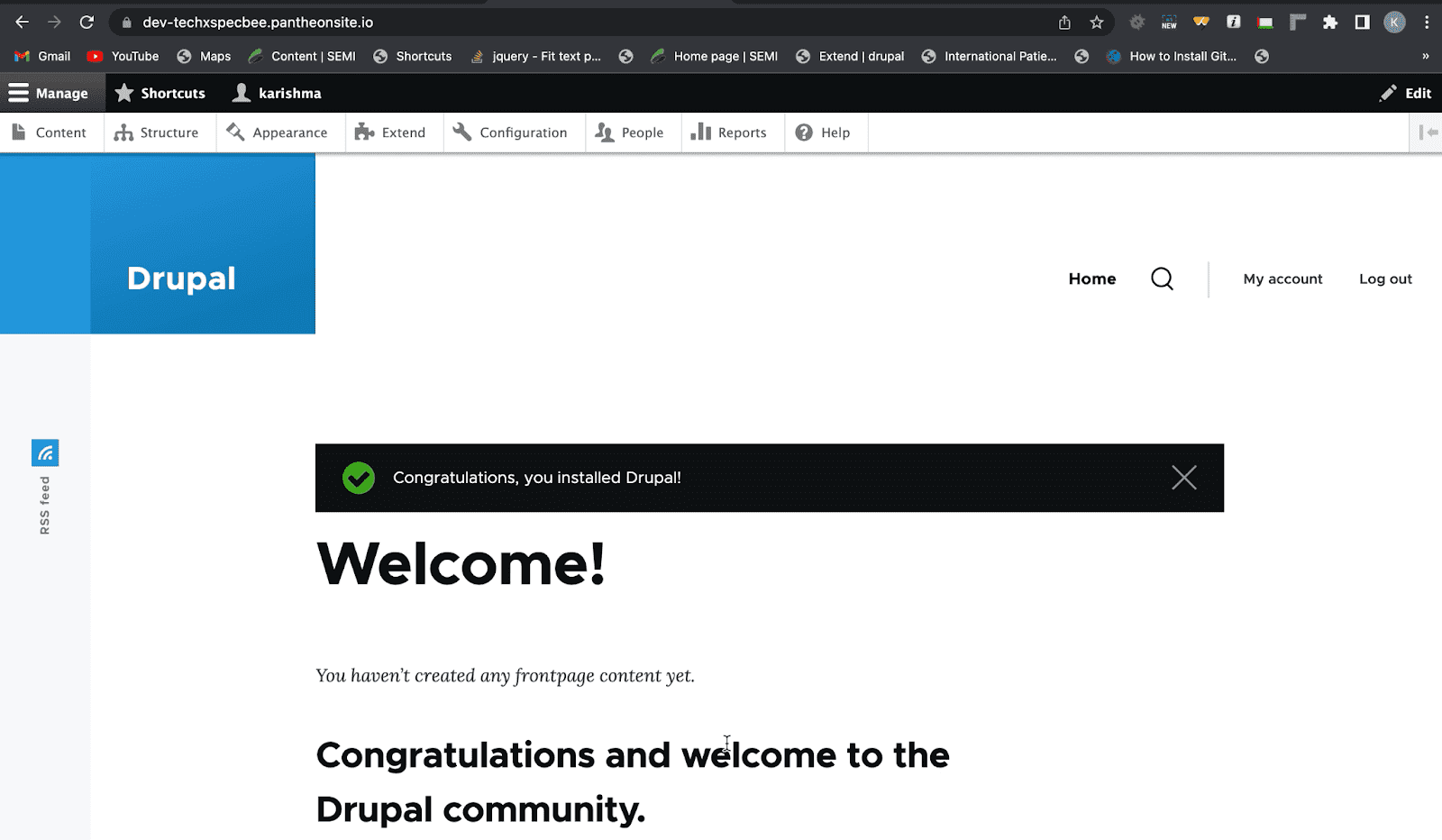Open the Content admin menu
1442x840 pixels.
[x=50, y=132]
